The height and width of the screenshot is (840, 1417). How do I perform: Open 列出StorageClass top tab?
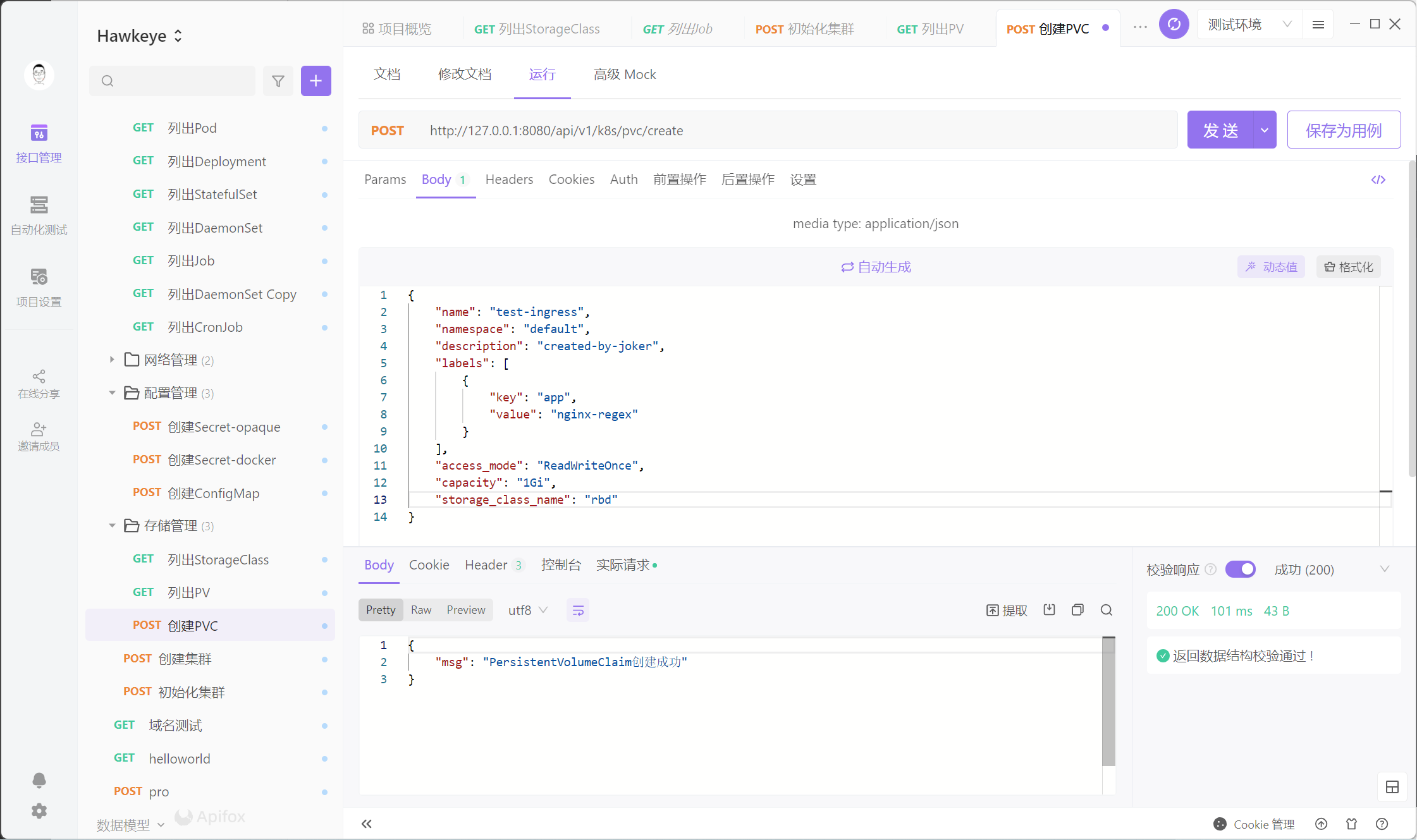pyautogui.click(x=537, y=29)
